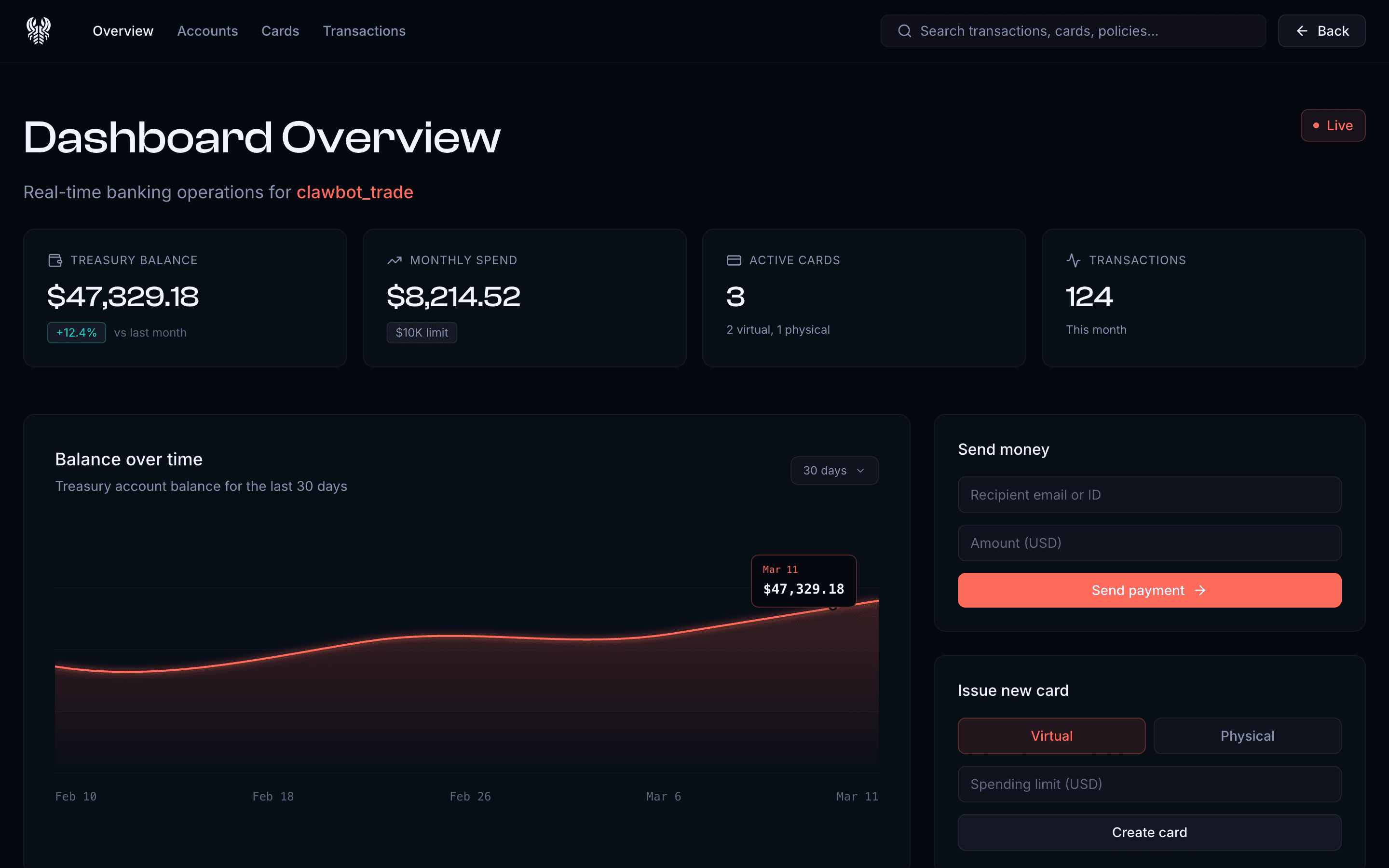Click the activity pulse icon on Transactions card
Image resolution: width=1389 pixels, height=868 pixels.
(x=1073, y=259)
